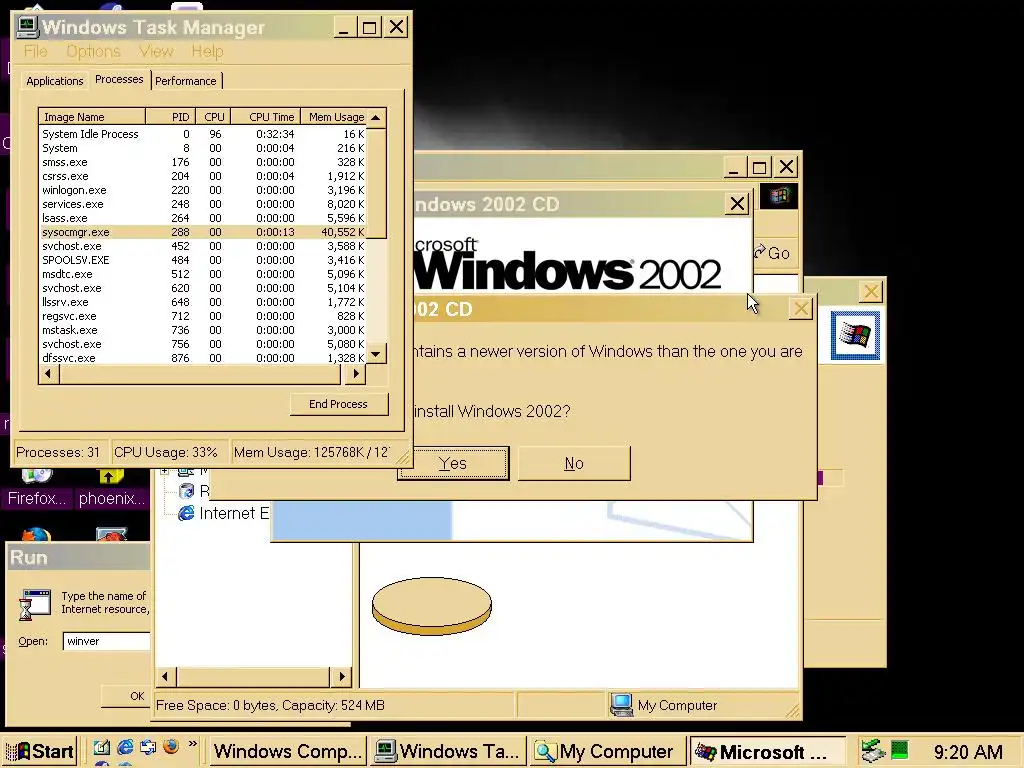Switch to the Applications tab
Image resolution: width=1024 pixels, height=768 pixels.
point(55,81)
